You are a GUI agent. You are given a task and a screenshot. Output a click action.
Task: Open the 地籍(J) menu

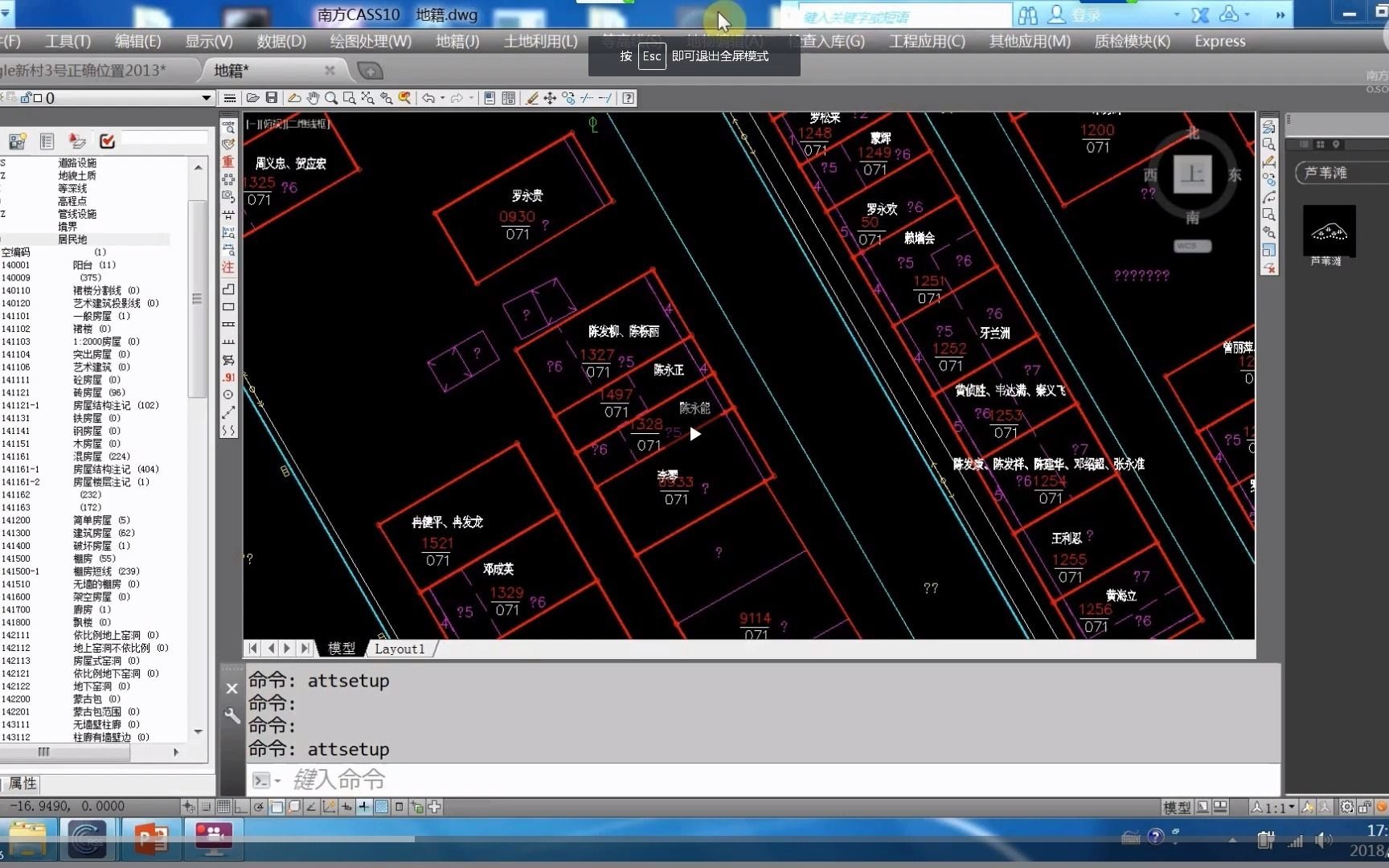457,41
